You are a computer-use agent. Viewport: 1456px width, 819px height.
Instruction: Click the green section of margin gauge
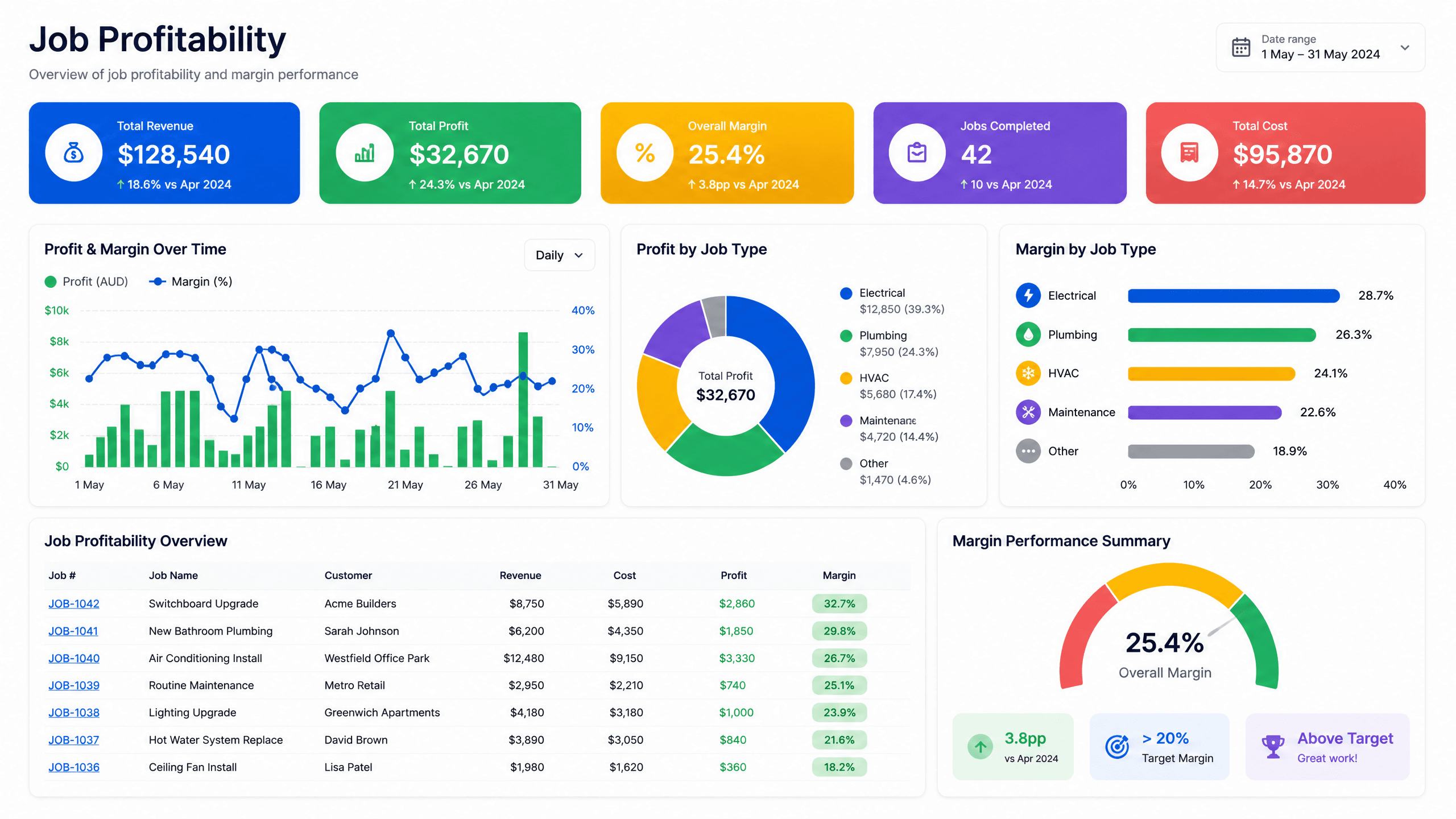(x=1263, y=640)
